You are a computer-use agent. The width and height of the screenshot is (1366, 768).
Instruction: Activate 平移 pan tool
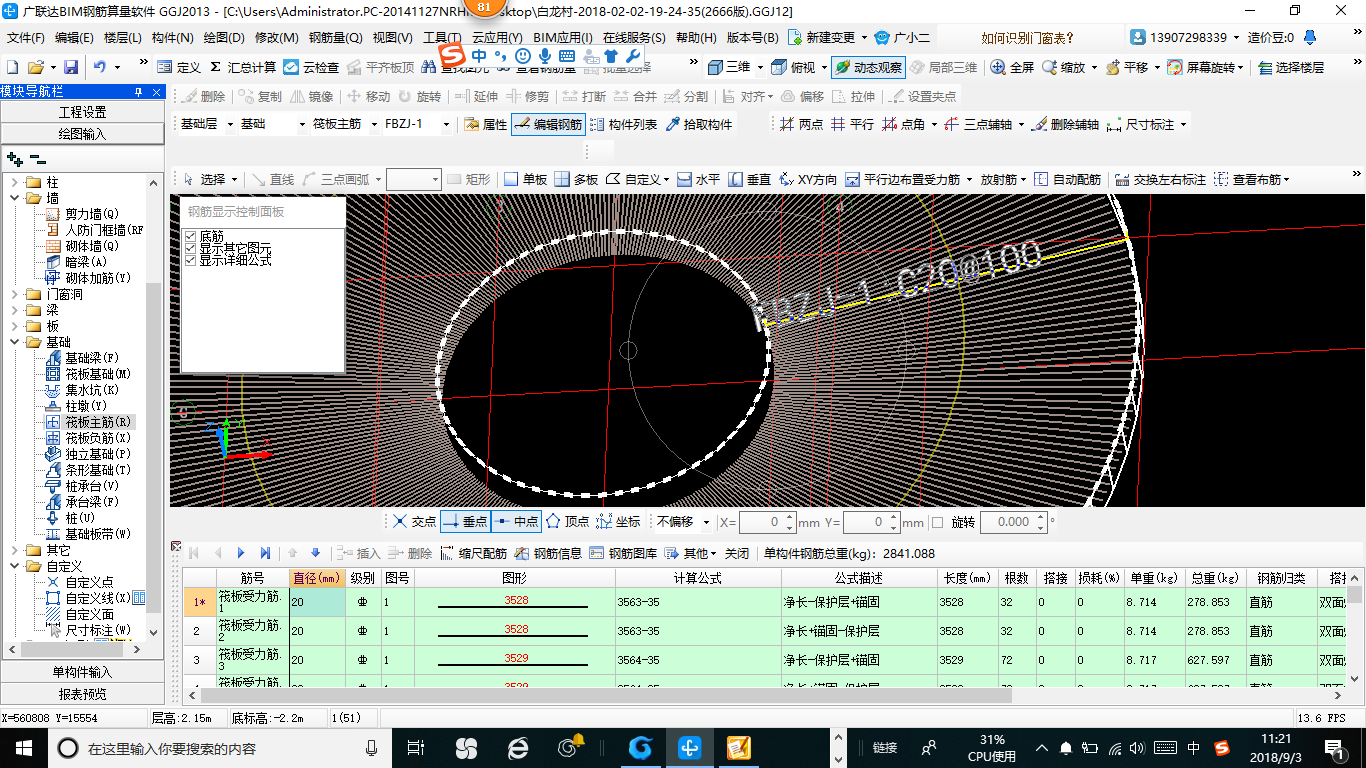tap(1127, 67)
